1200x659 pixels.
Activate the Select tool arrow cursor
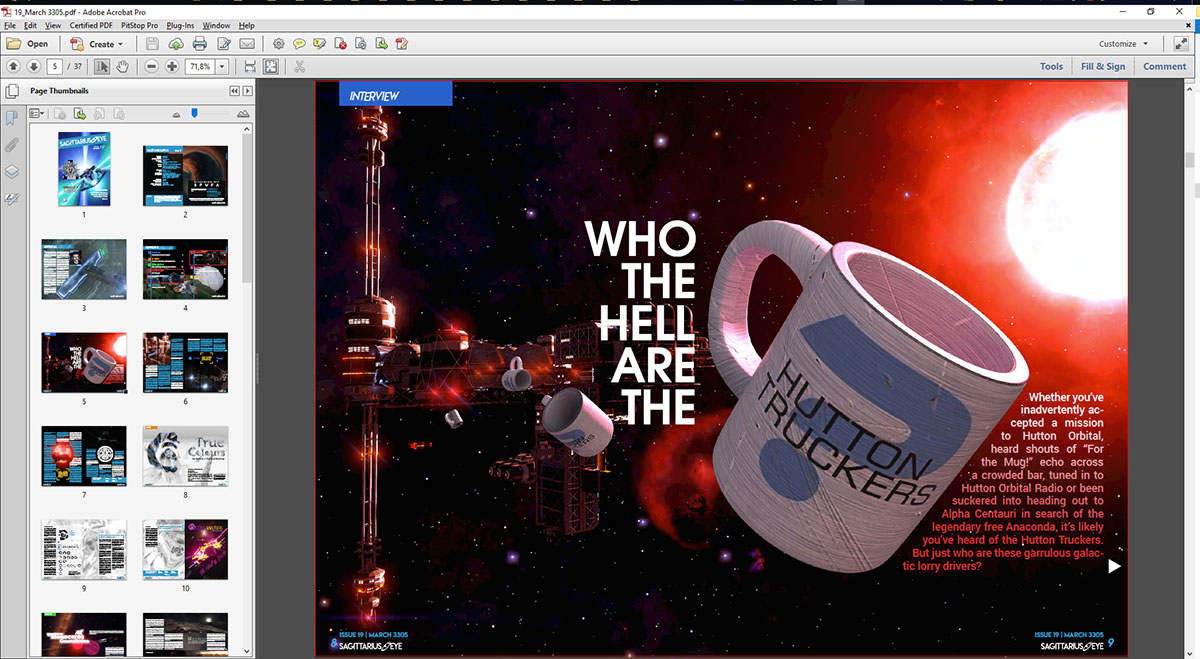102,67
